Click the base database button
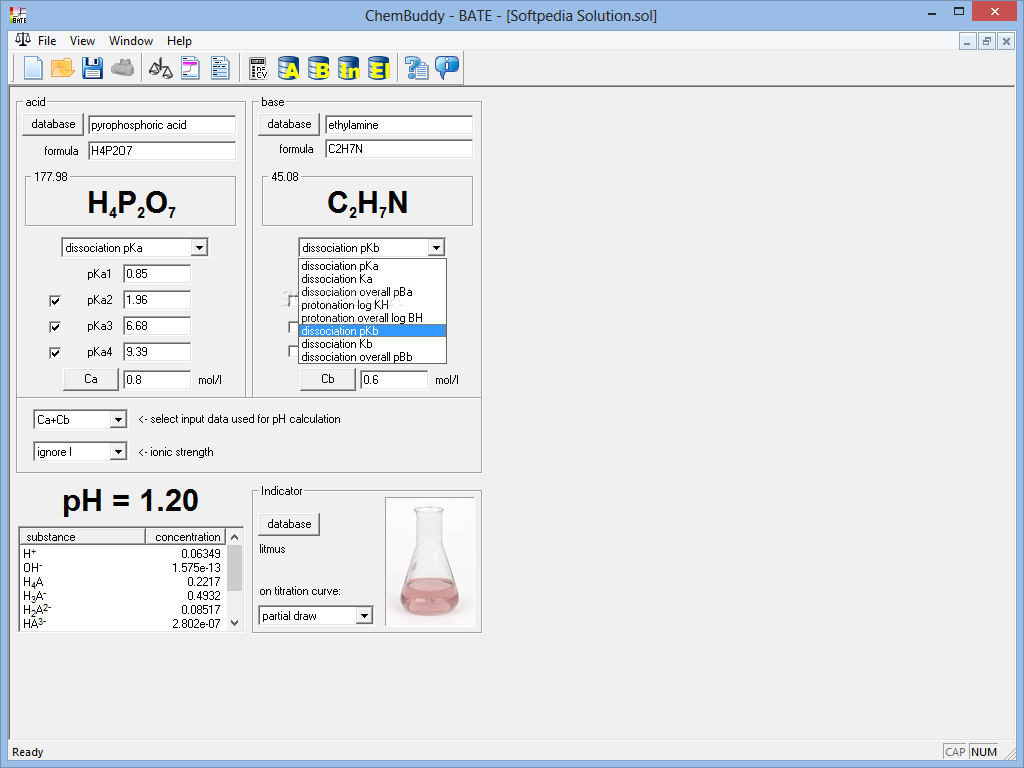This screenshot has height=768, width=1024. click(289, 124)
